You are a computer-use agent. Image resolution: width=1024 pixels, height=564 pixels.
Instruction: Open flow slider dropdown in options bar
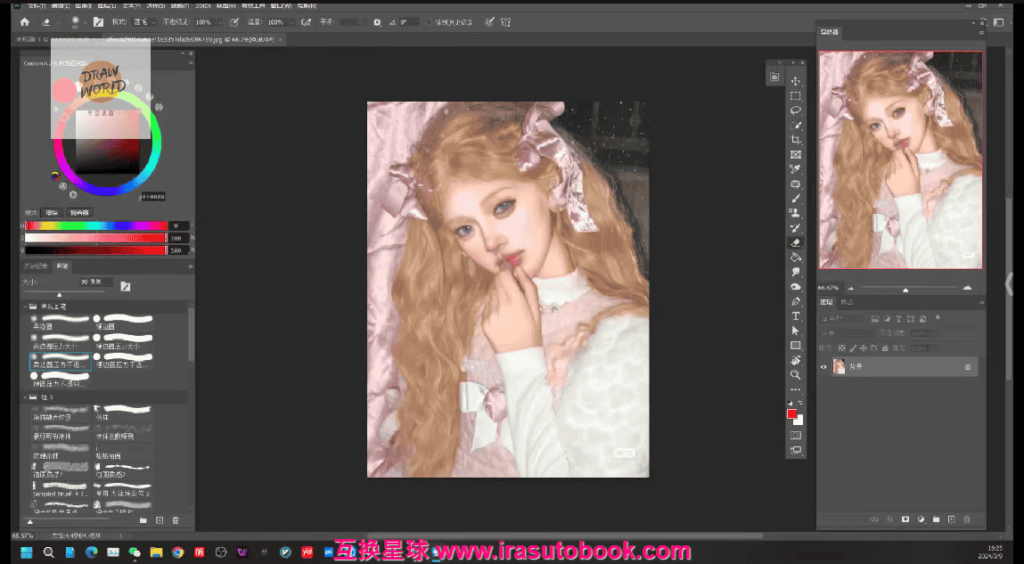tap(292, 22)
